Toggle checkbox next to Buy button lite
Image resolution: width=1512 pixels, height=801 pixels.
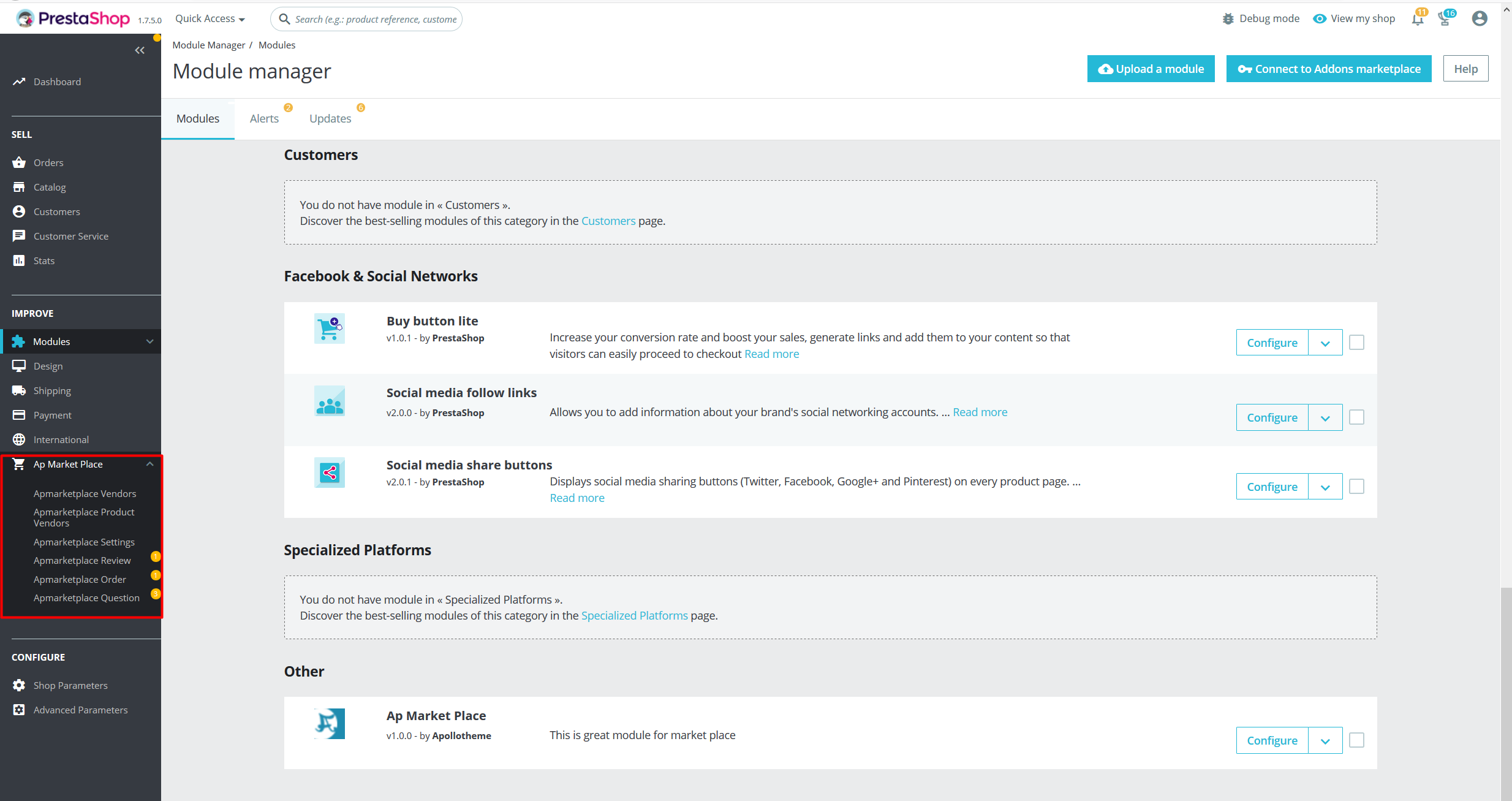click(1357, 342)
